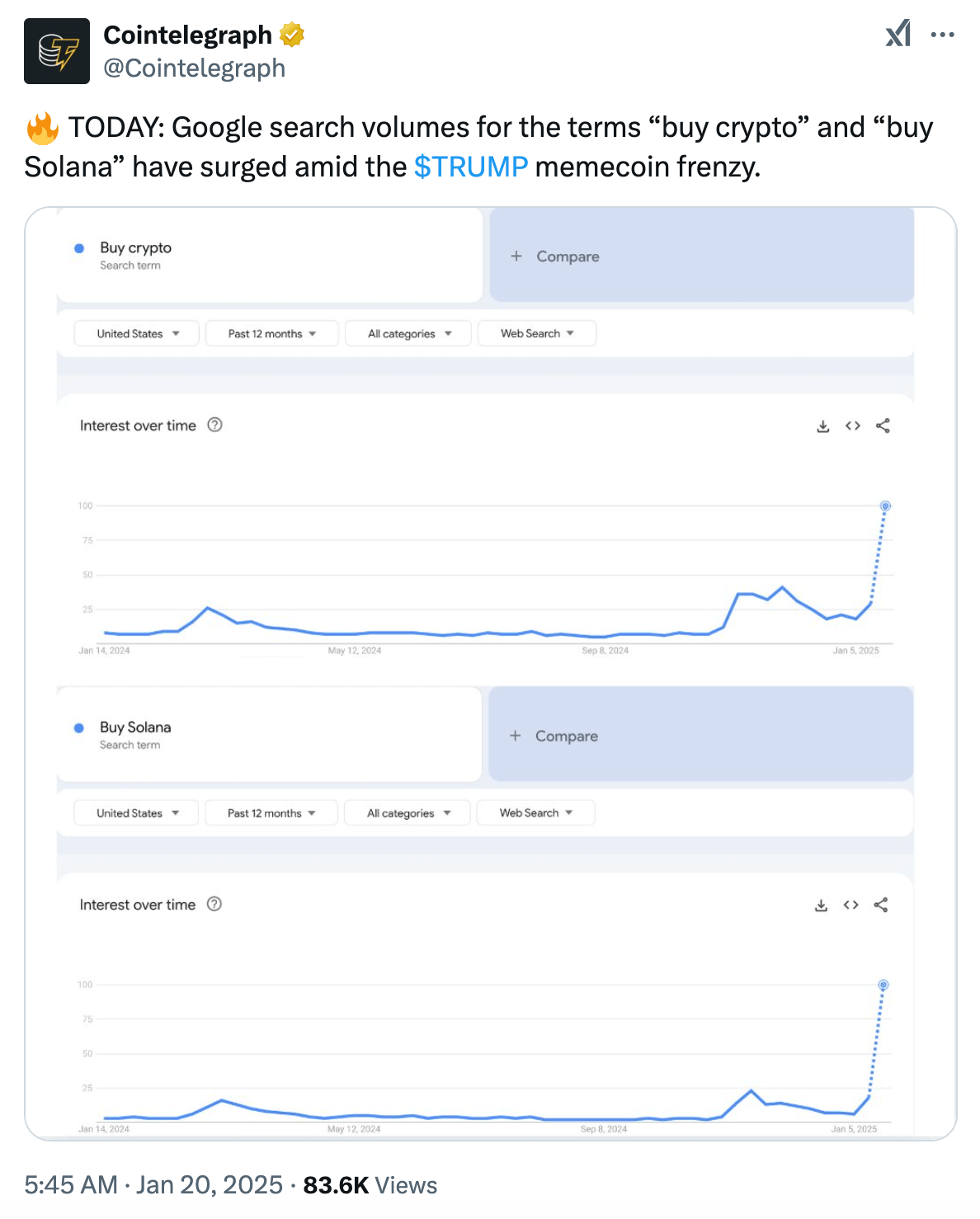Download the "Buy crypto" trend data
The width and height of the screenshot is (980, 1219).
point(822,426)
